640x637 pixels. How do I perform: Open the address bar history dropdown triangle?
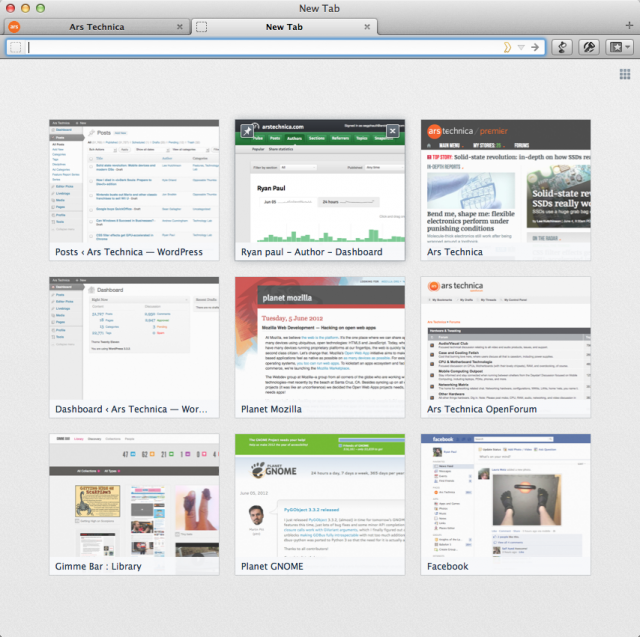pos(521,47)
